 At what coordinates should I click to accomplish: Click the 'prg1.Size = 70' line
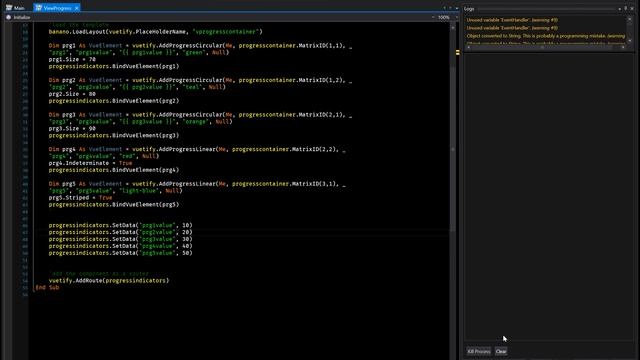(72, 59)
